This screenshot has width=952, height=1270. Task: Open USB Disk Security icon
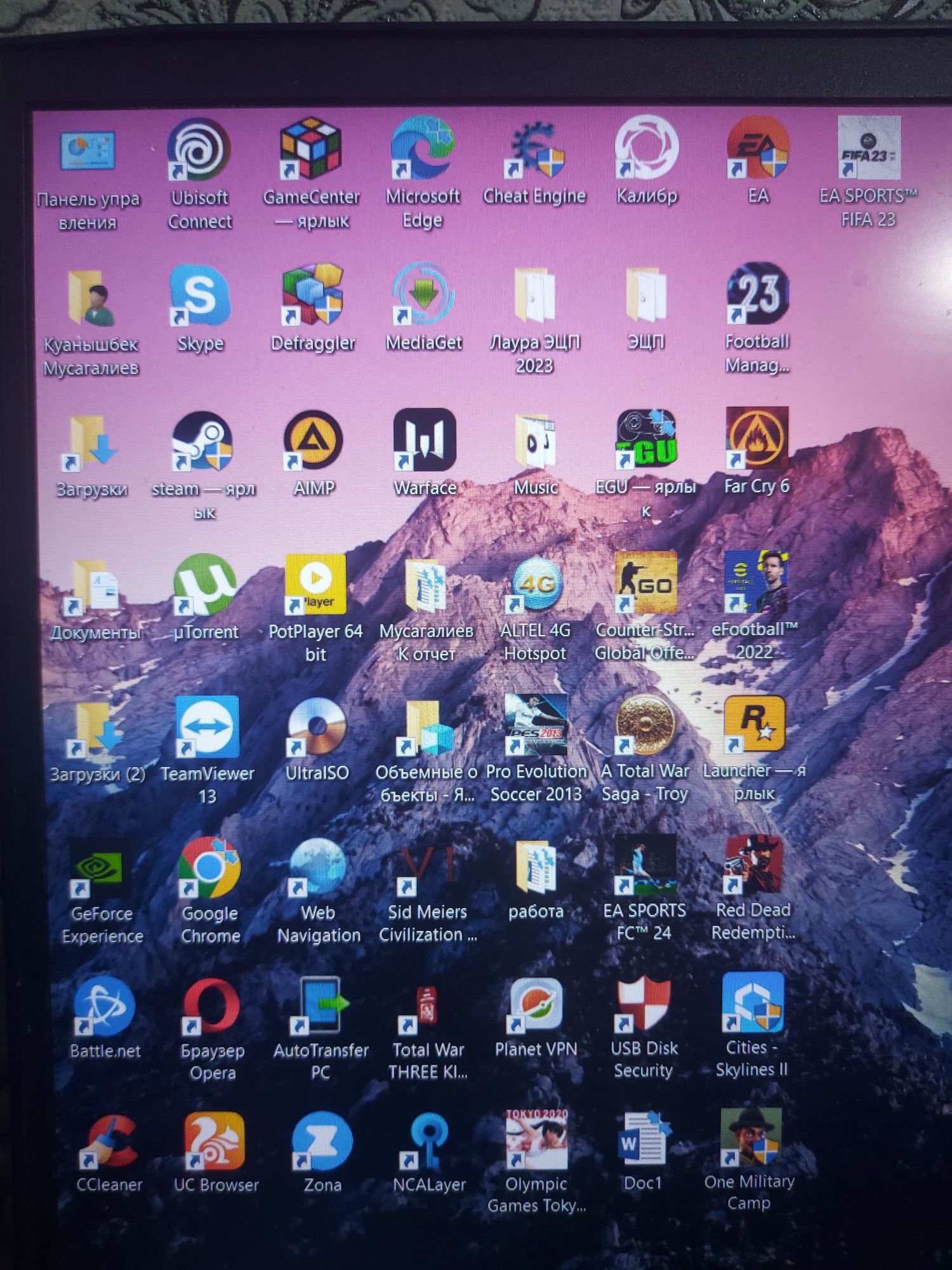[x=644, y=1003]
